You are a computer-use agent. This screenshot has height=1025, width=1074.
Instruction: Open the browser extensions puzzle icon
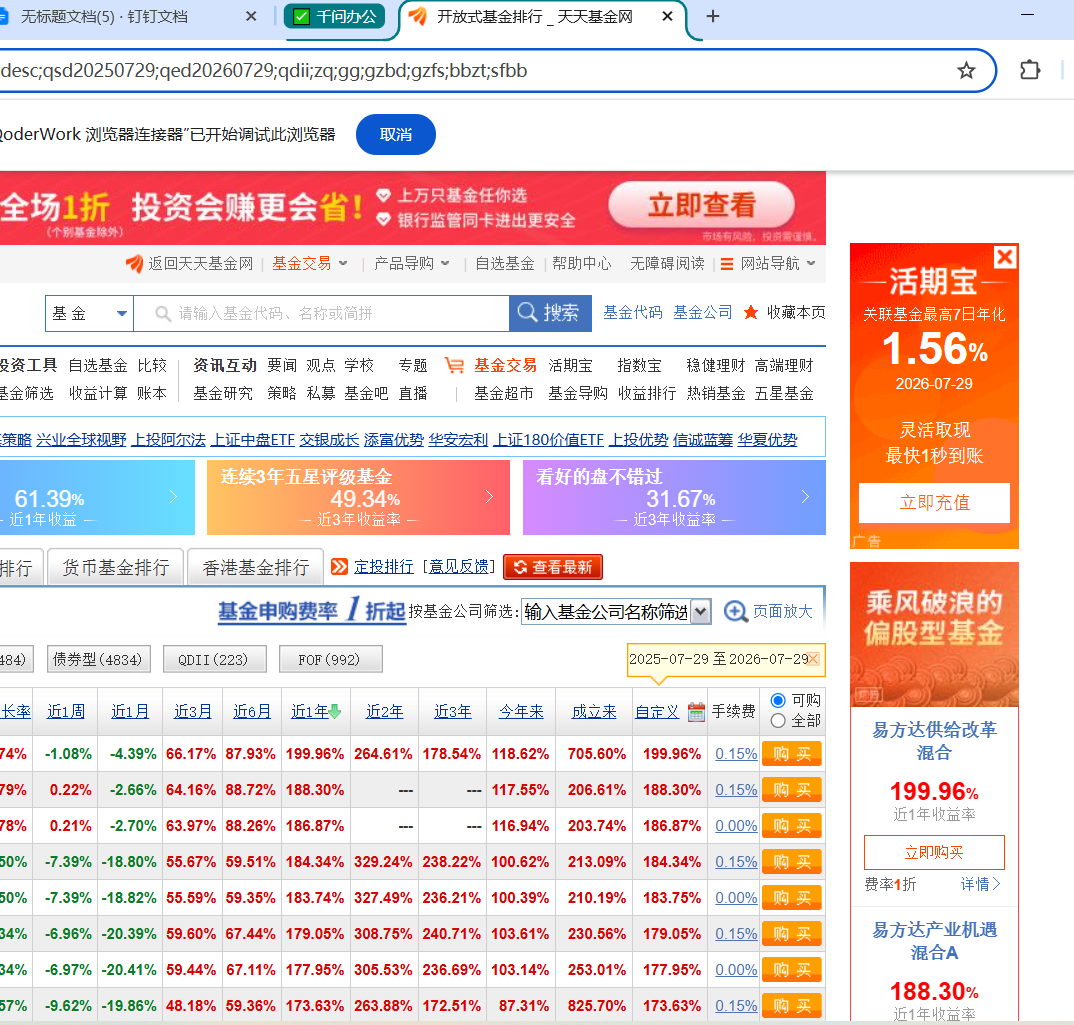[x=1029, y=70]
